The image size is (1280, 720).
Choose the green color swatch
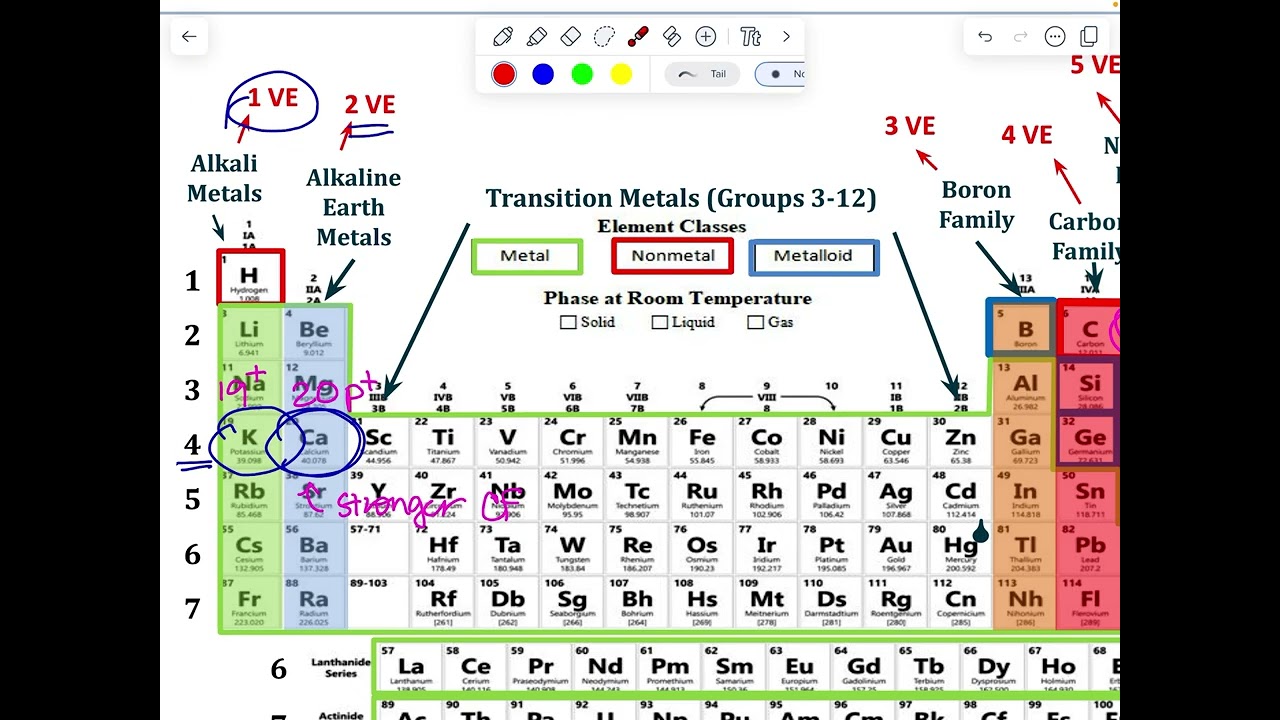click(582, 74)
